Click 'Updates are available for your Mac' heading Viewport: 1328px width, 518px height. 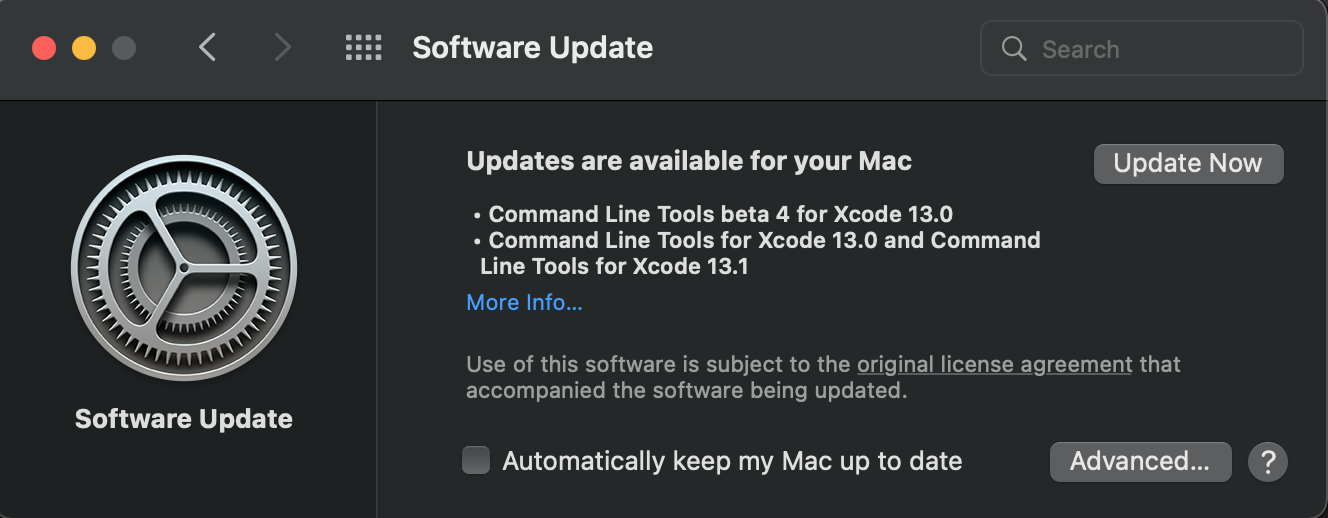click(689, 161)
